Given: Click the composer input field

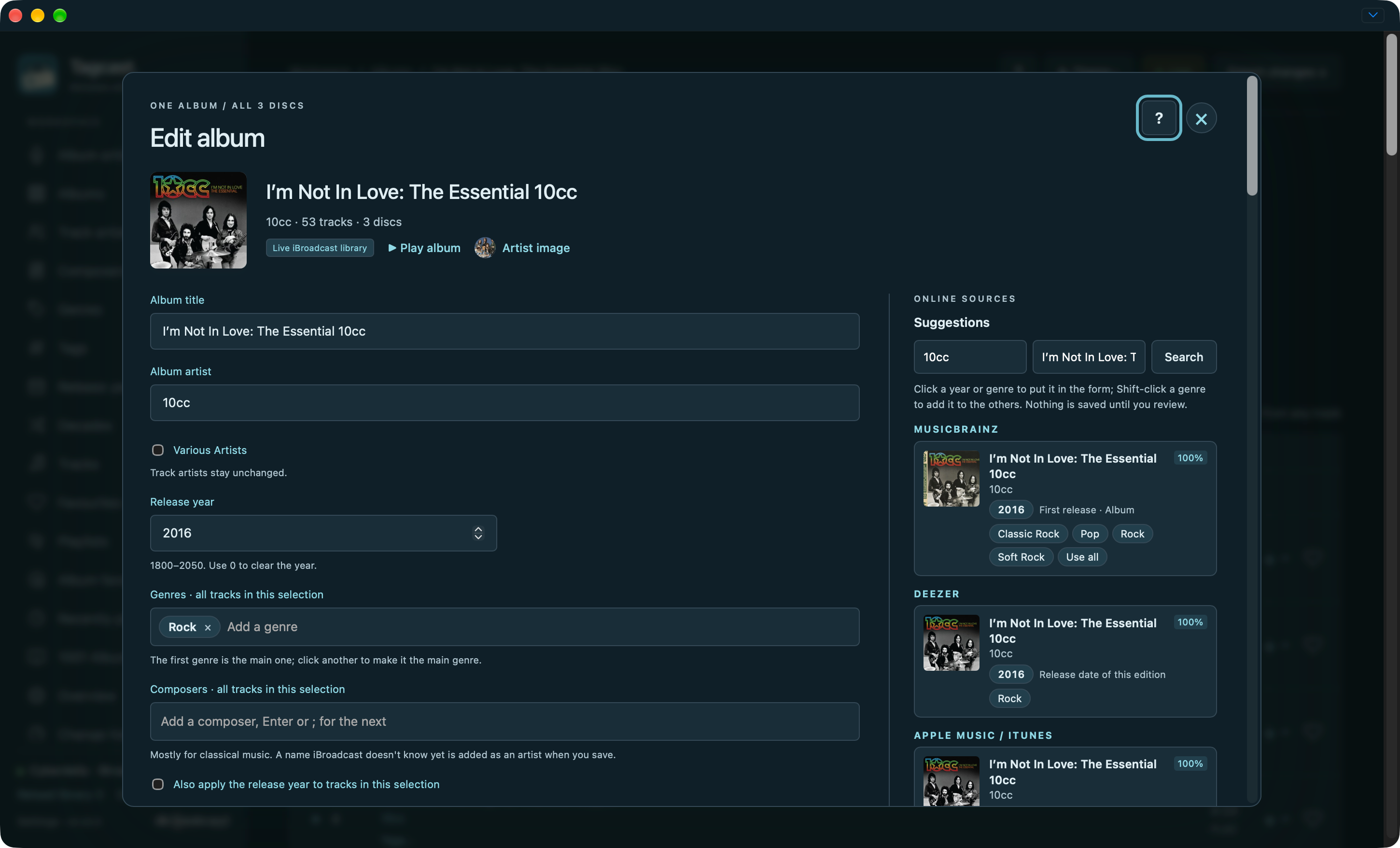Looking at the screenshot, I should 504,721.
